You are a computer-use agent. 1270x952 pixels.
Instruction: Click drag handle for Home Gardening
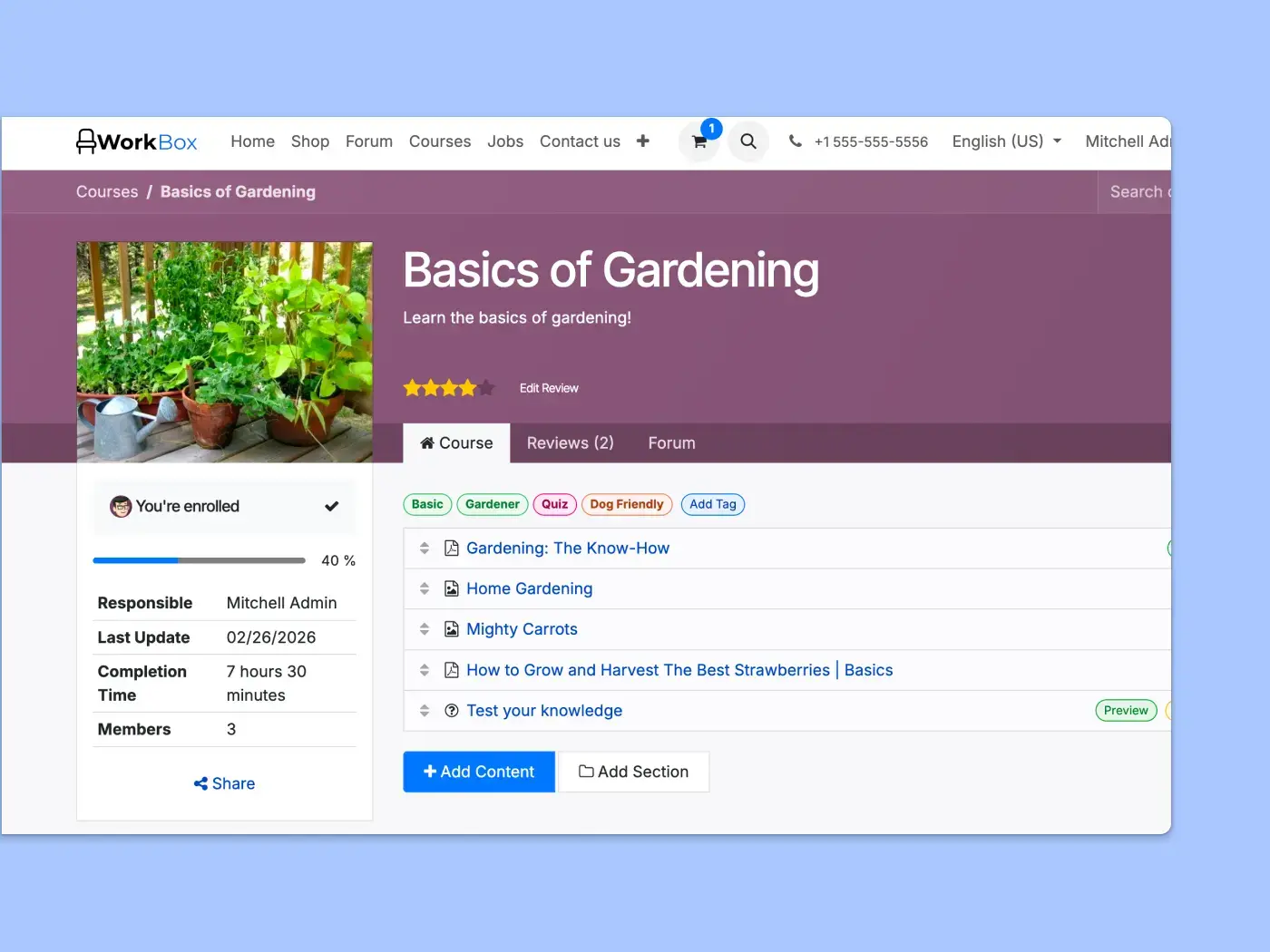tap(425, 588)
